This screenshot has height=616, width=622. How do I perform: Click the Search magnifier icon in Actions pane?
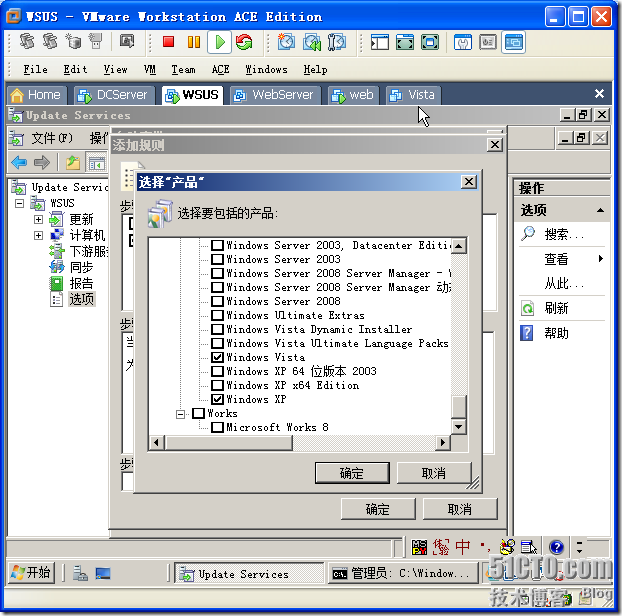[528, 234]
